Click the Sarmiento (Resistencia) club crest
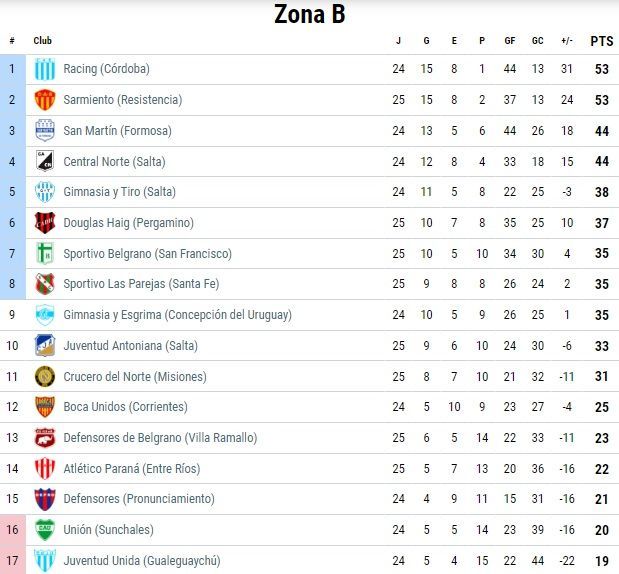 click(x=45, y=100)
